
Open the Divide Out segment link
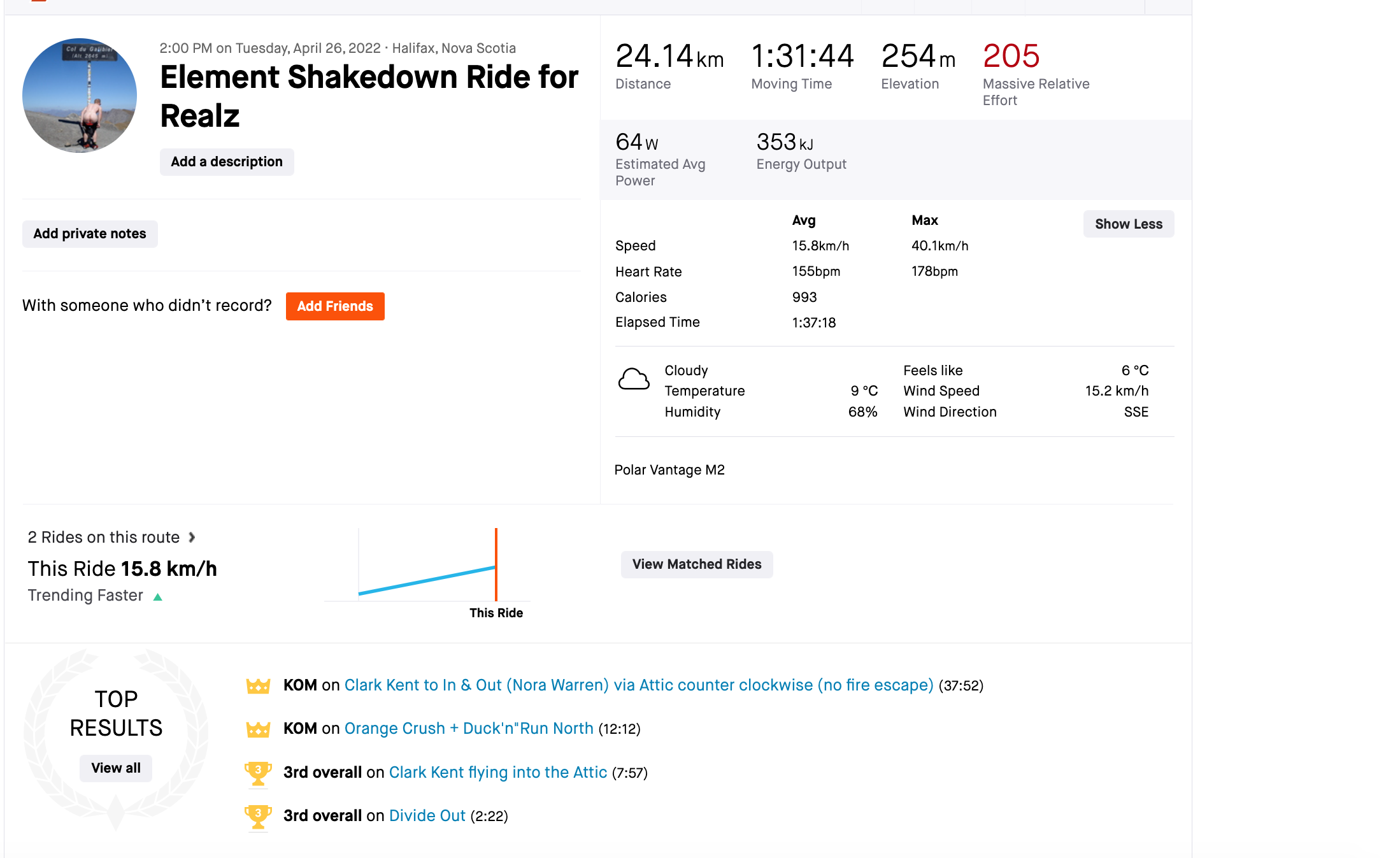[427, 816]
